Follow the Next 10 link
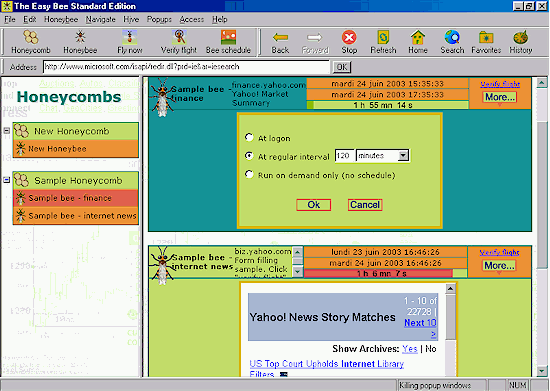 pyautogui.click(x=420, y=323)
